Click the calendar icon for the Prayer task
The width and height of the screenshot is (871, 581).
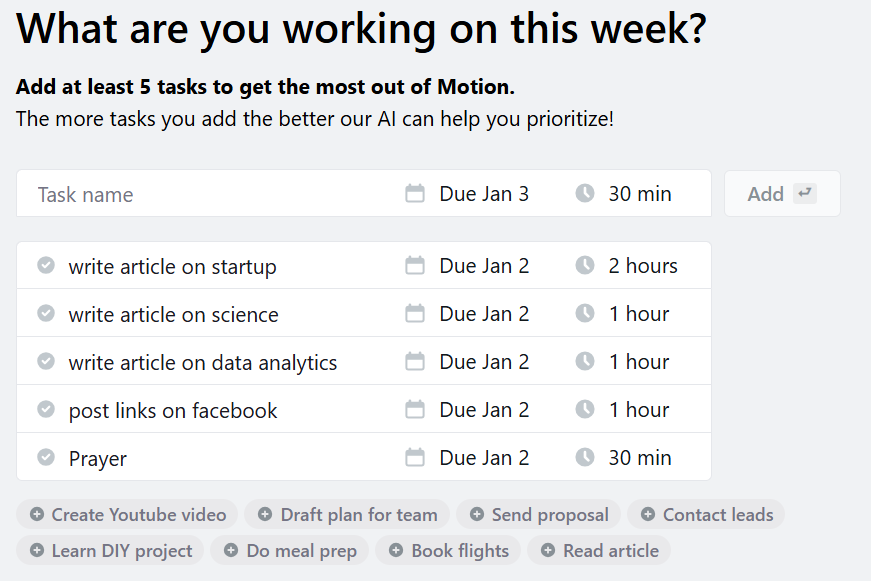point(414,458)
